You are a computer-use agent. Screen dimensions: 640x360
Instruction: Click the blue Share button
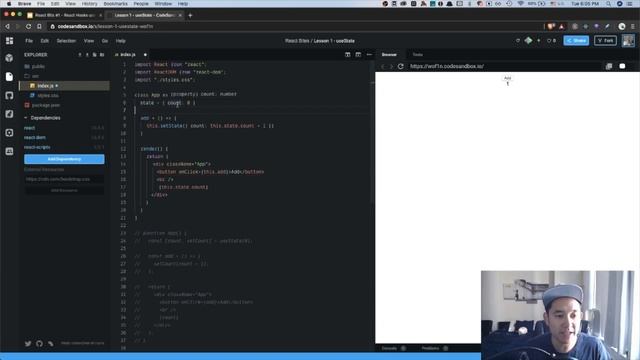coord(576,40)
